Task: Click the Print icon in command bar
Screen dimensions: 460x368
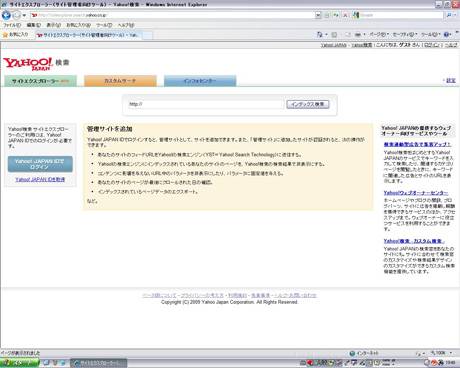Action: coord(358,34)
